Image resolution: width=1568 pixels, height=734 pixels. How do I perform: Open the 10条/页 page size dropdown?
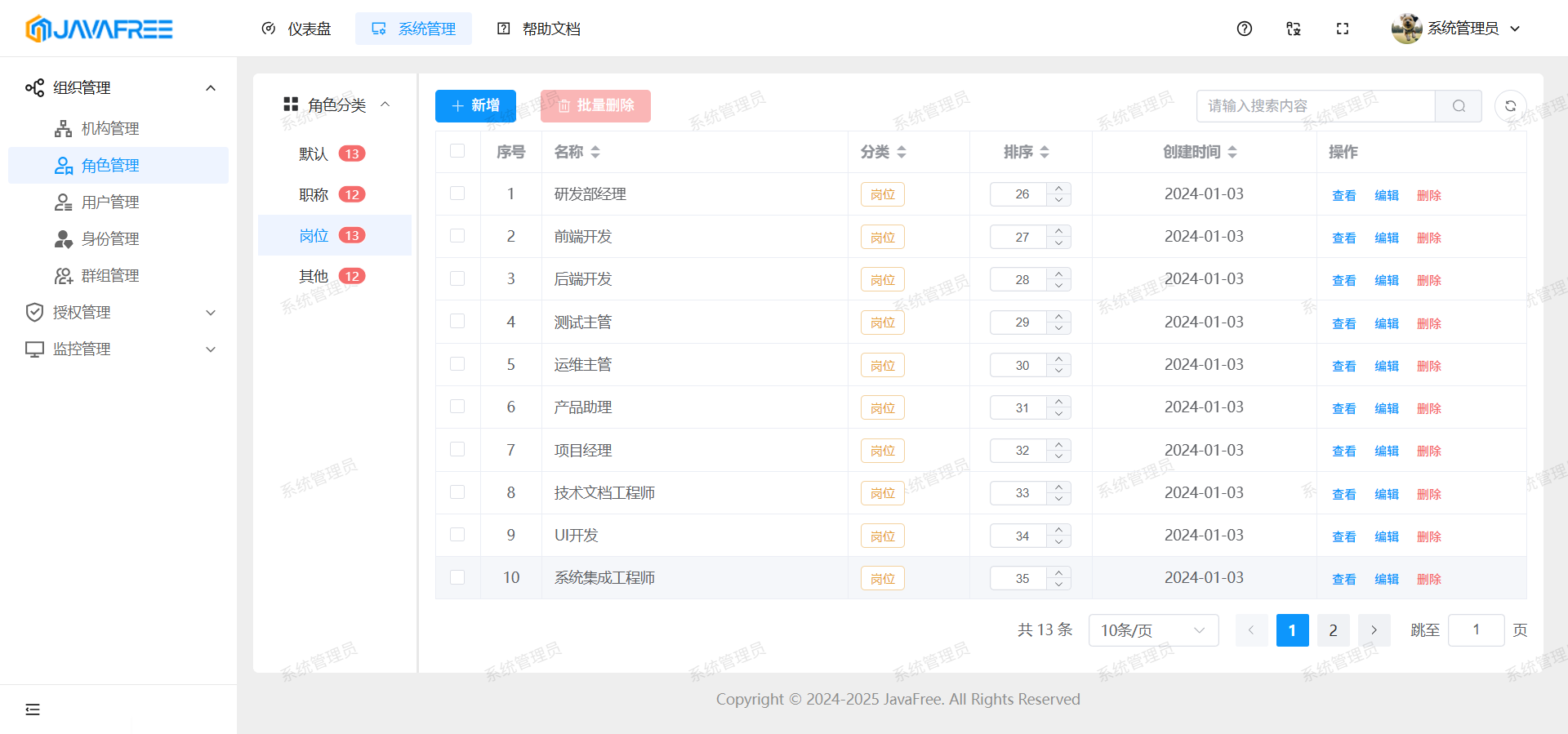point(1152,630)
